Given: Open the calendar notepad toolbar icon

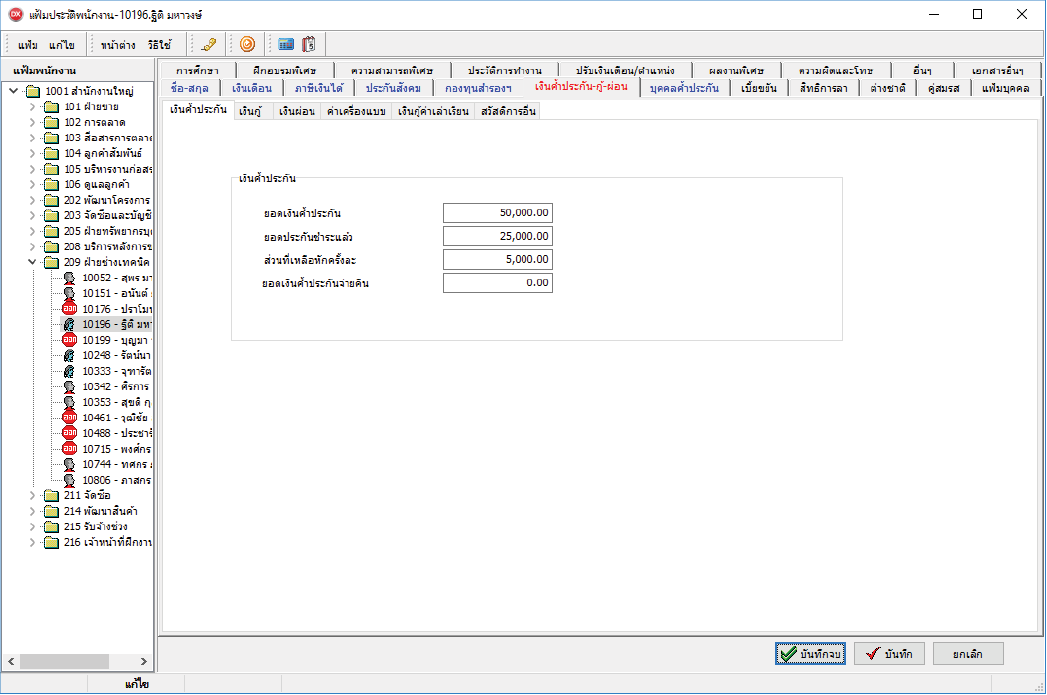Looking at the screenshot, I should (x=308, y=45).
